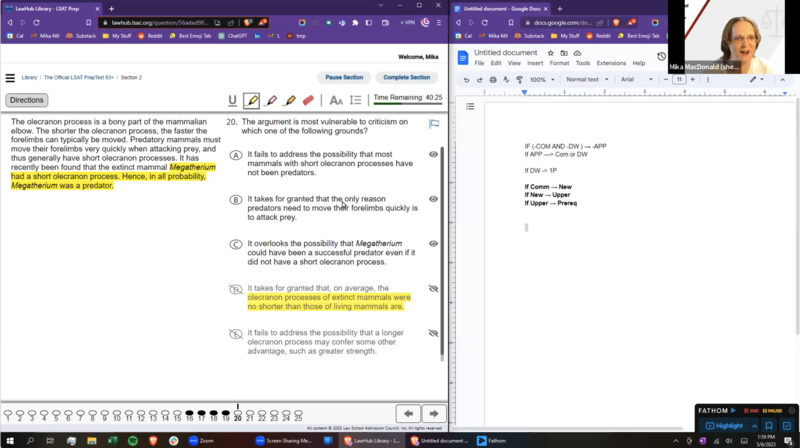
Task: Click the Pause Section button
Action: point(343,77)
